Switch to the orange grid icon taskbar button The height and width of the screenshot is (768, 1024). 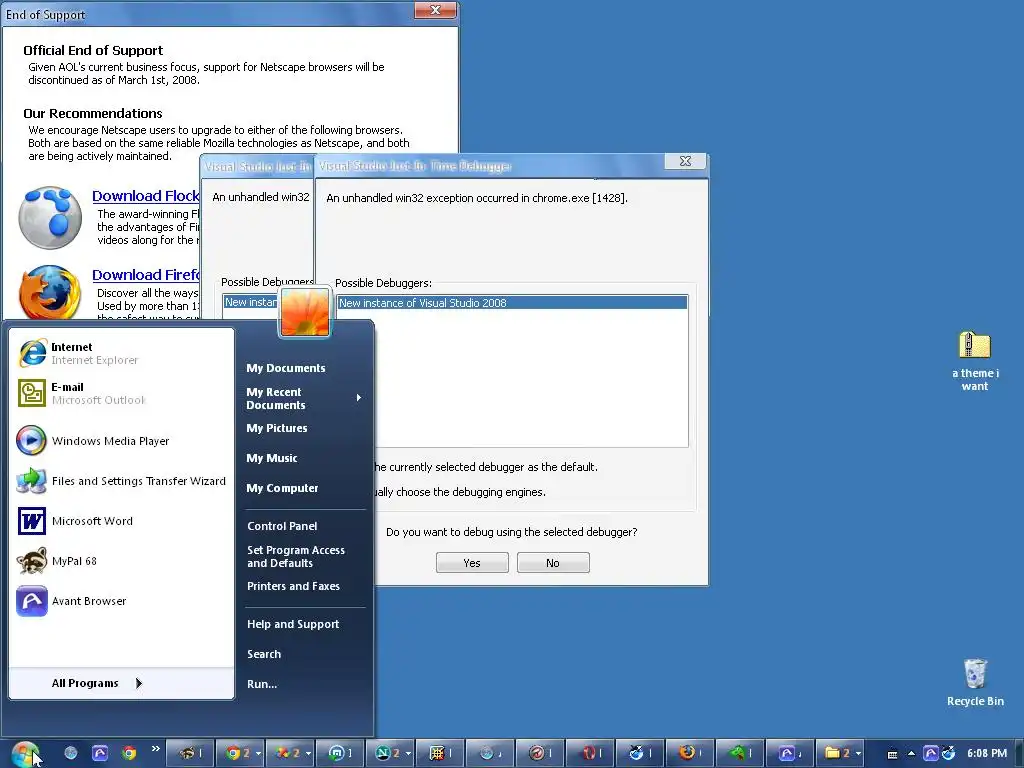(x=440, y=753)
